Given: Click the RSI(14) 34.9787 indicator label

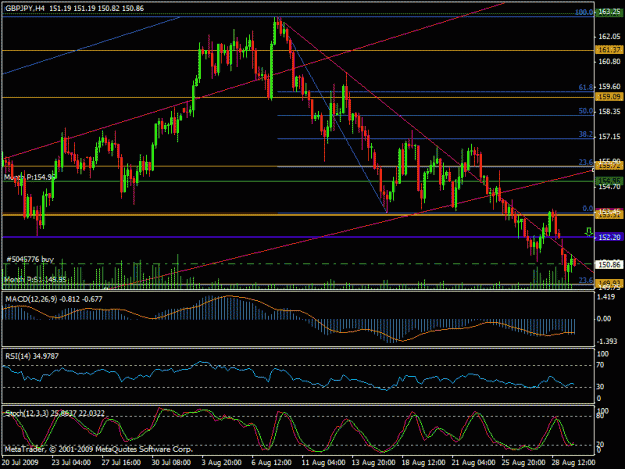Looking at the screenshot, I should (x=31, y=356).
